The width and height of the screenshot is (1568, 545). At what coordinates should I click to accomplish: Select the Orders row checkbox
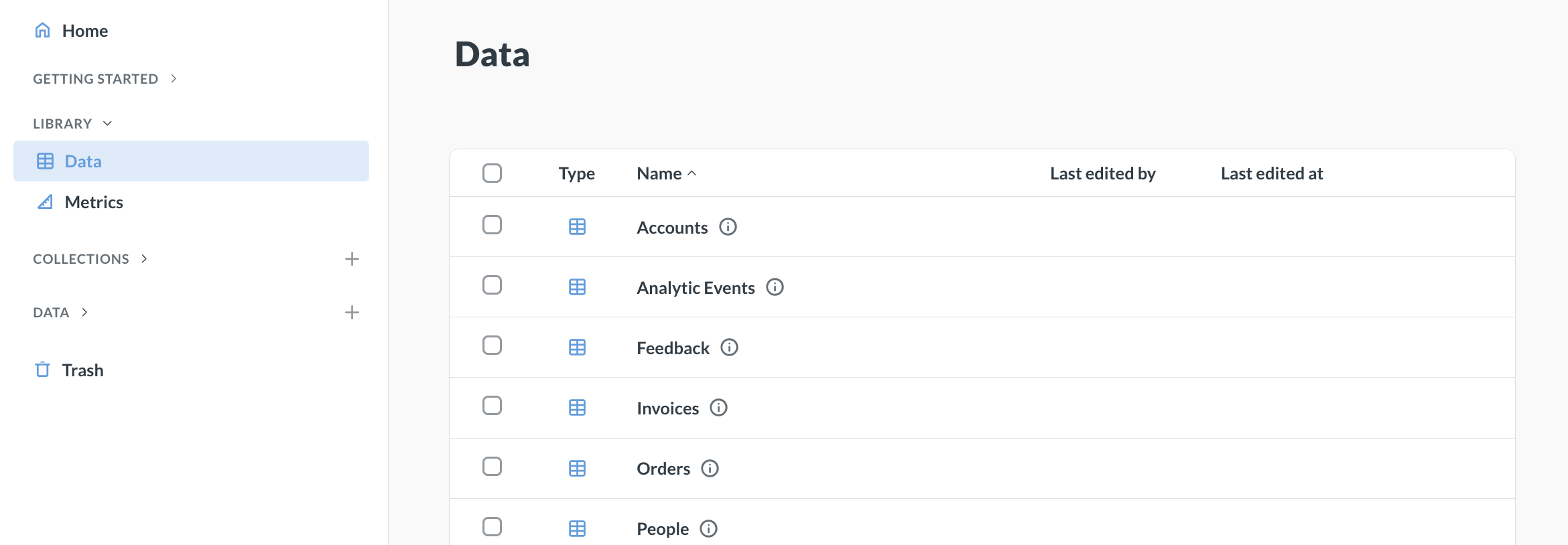(x=492, y=467)
